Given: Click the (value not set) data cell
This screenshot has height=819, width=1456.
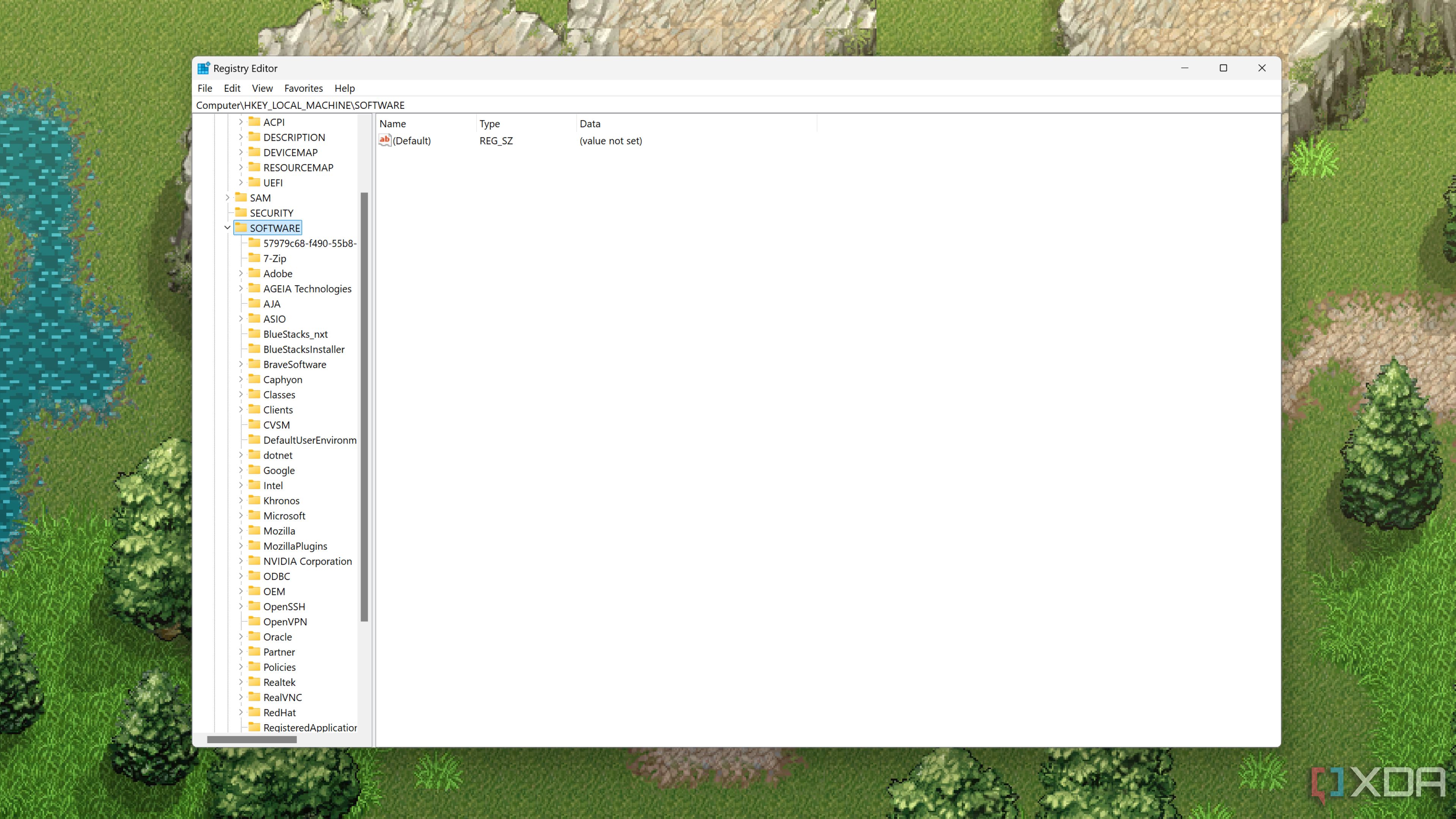Looking at the screenshot, I should 610,141.
